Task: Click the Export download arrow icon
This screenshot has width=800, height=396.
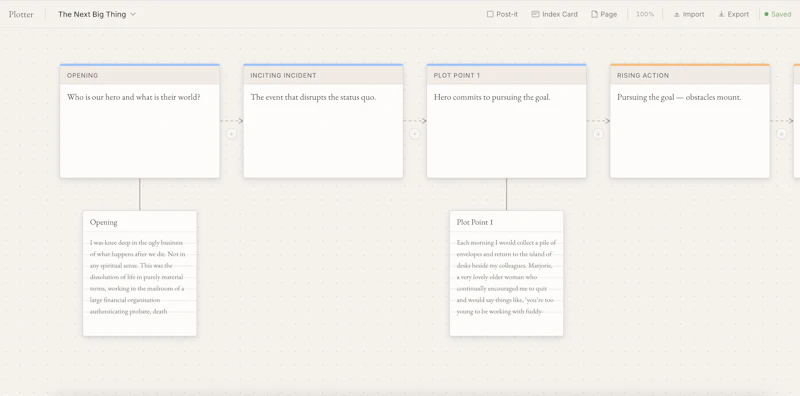Action: 721,14
